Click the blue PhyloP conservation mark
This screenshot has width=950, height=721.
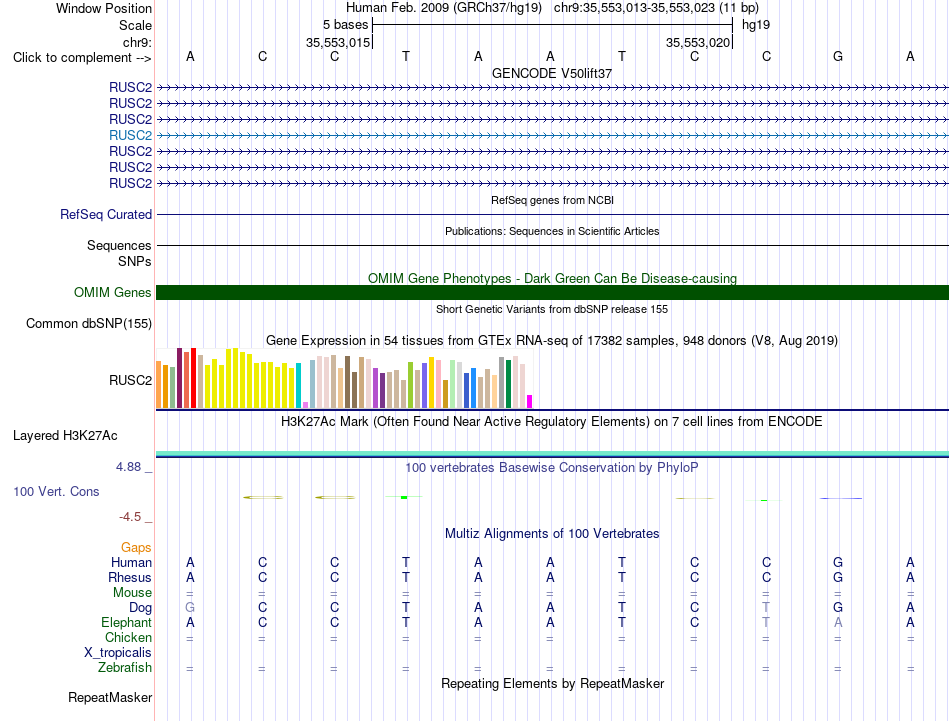point(841,499)
